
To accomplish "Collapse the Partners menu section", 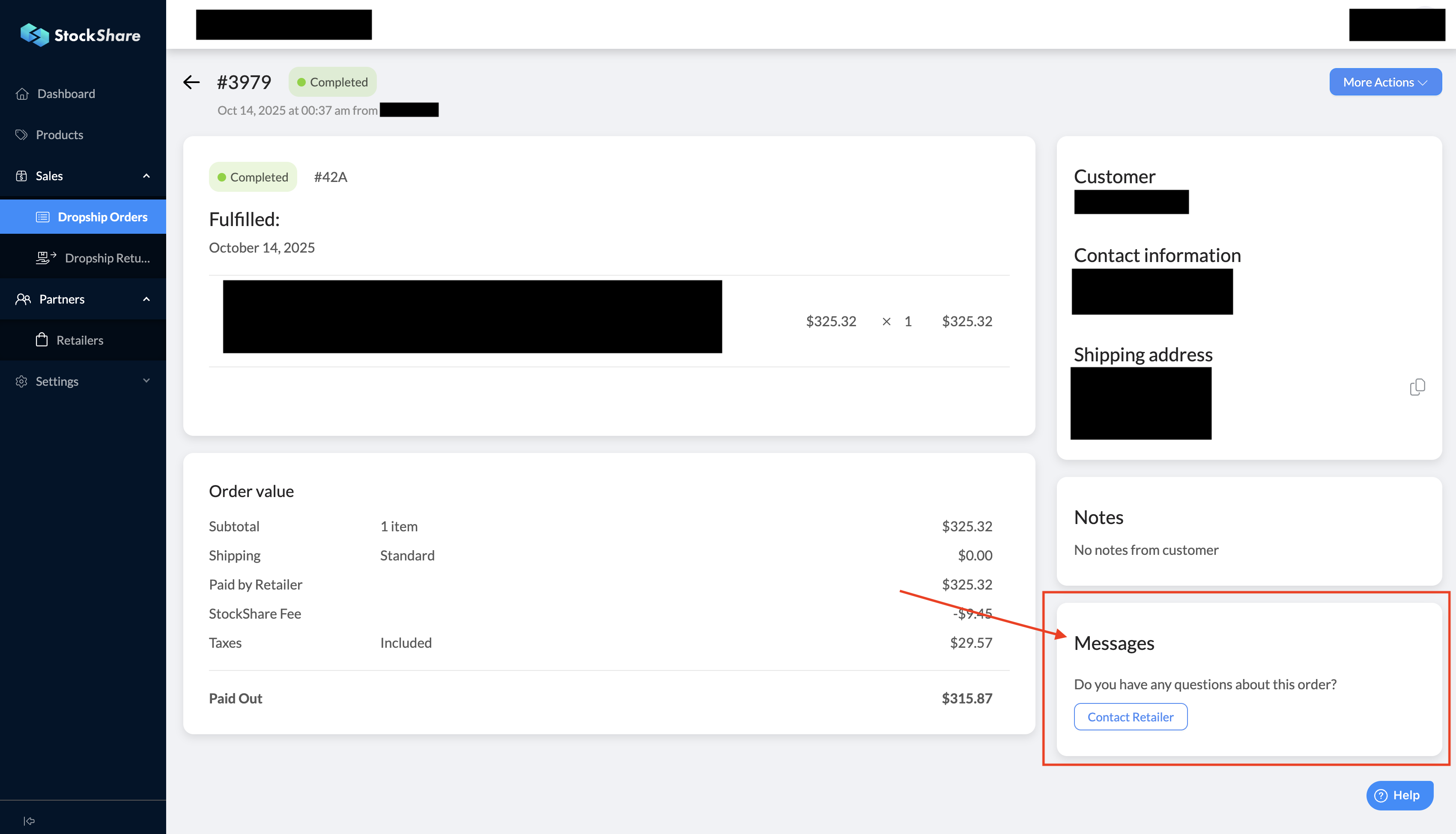I will pos(146,299).
